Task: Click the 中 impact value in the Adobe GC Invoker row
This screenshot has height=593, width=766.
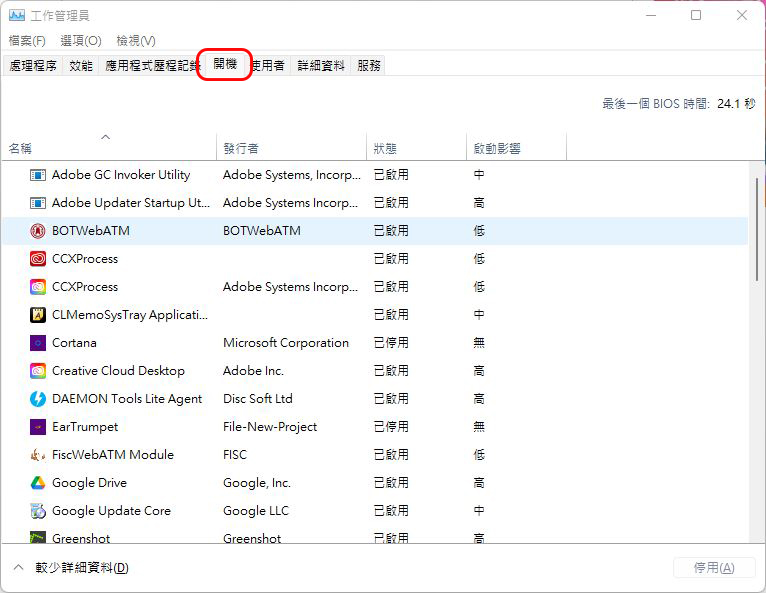Action: click(x=479, y=175)
